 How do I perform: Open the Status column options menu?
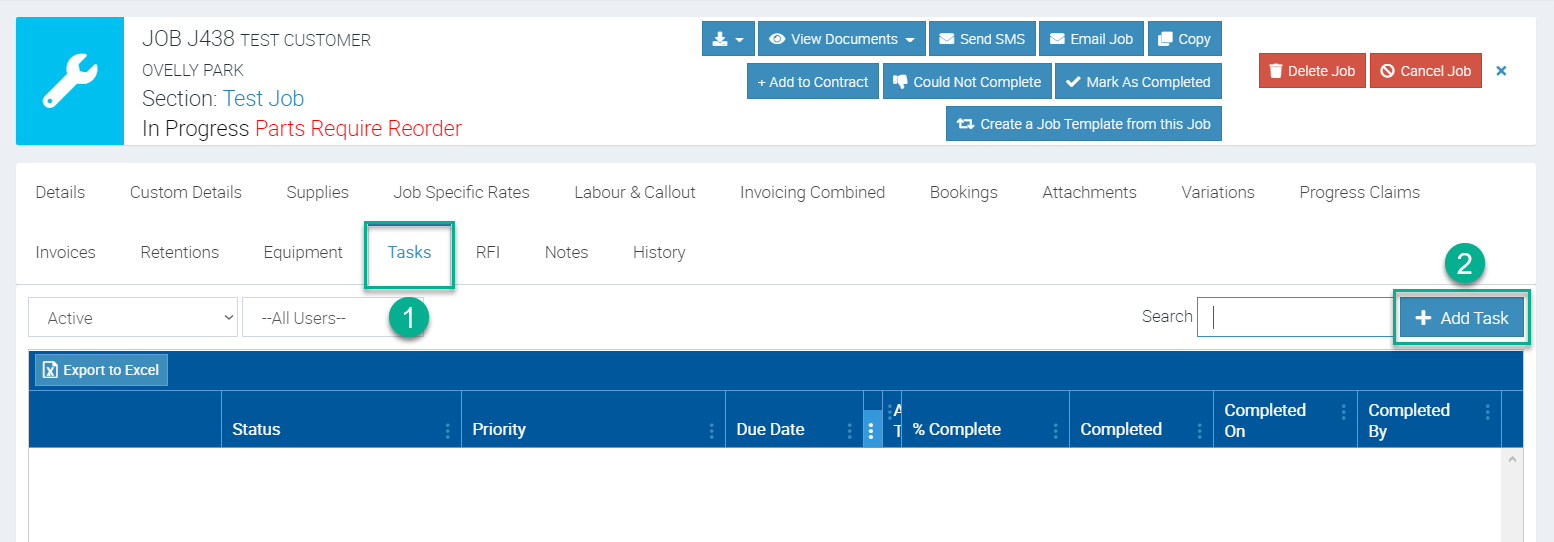coord(447,430)
